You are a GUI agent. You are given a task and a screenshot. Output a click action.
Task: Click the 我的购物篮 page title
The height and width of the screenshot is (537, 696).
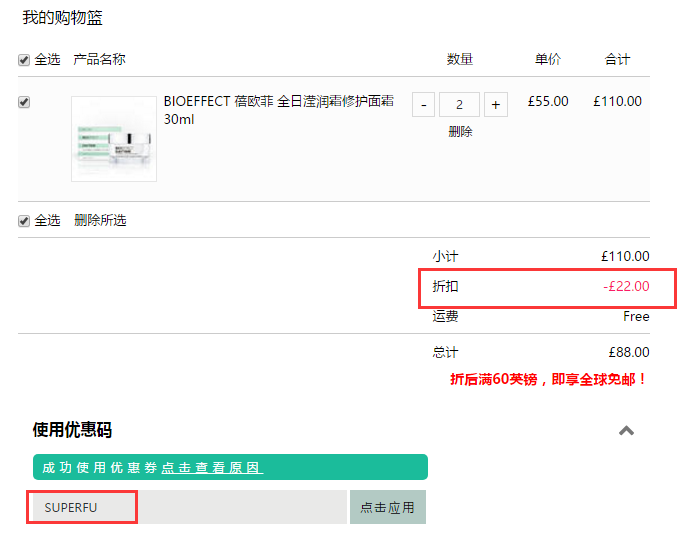coord(62,18)
